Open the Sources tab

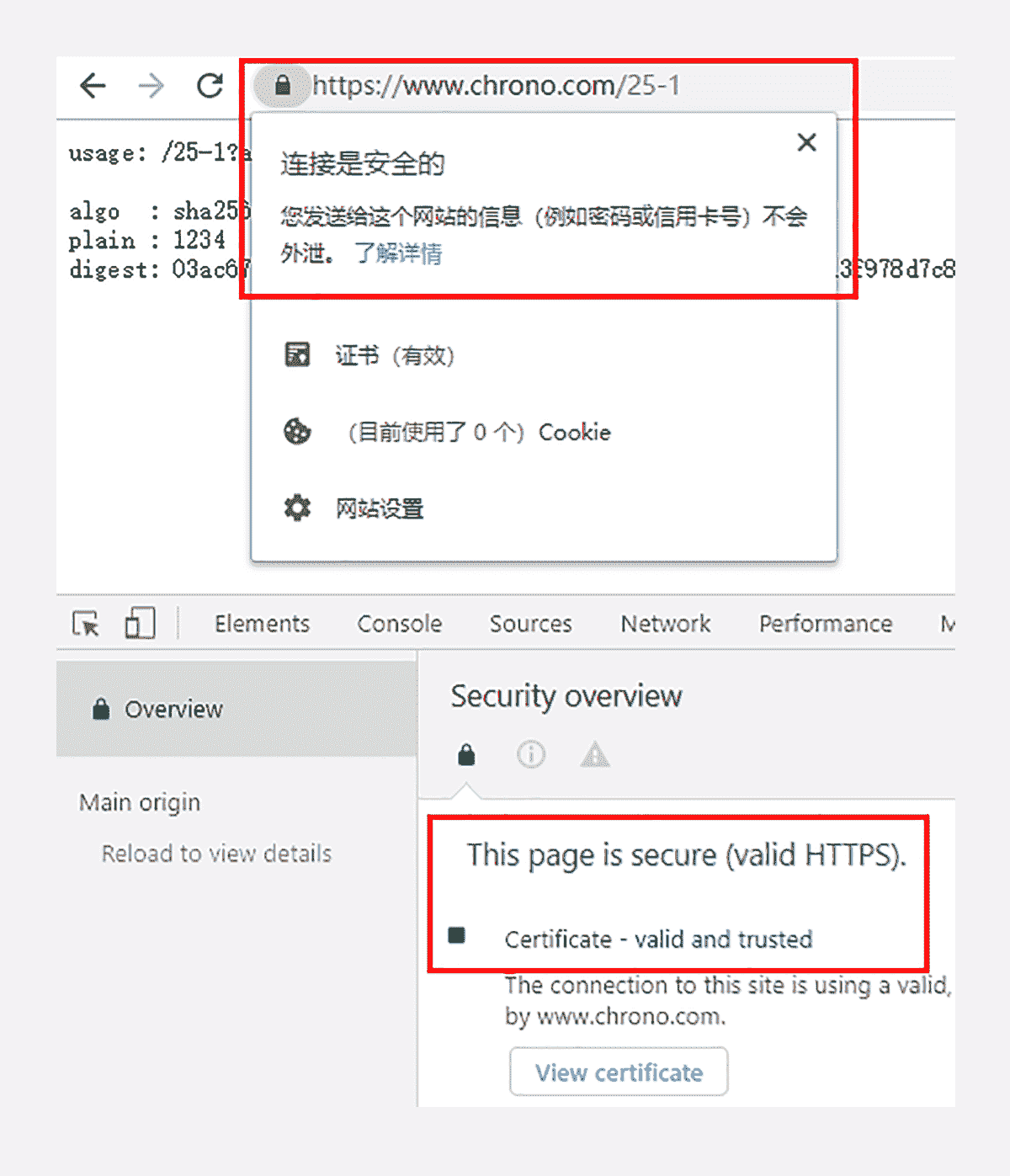531,624
